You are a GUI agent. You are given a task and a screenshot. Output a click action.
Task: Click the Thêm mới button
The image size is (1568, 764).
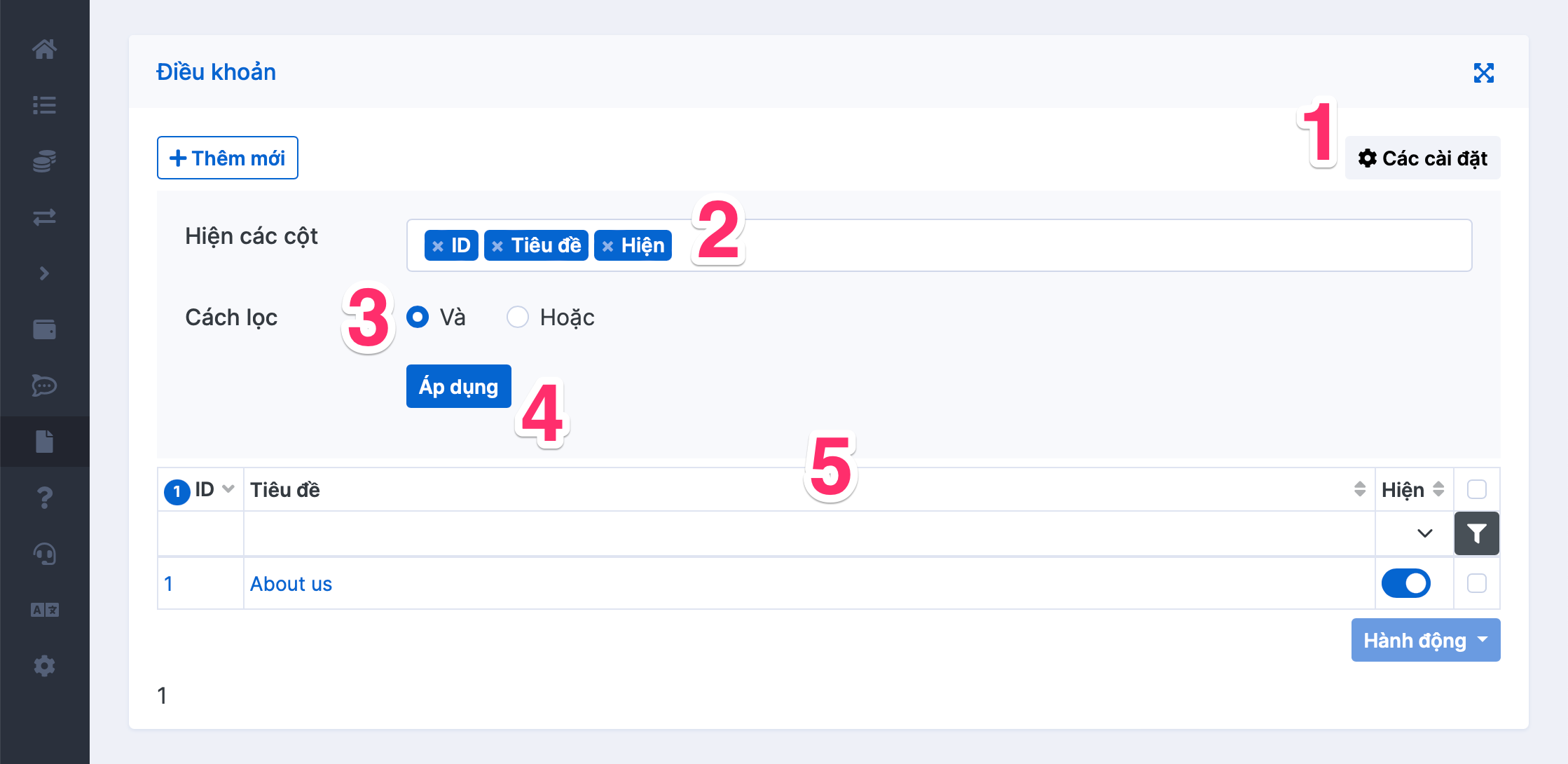coord(227,158)
